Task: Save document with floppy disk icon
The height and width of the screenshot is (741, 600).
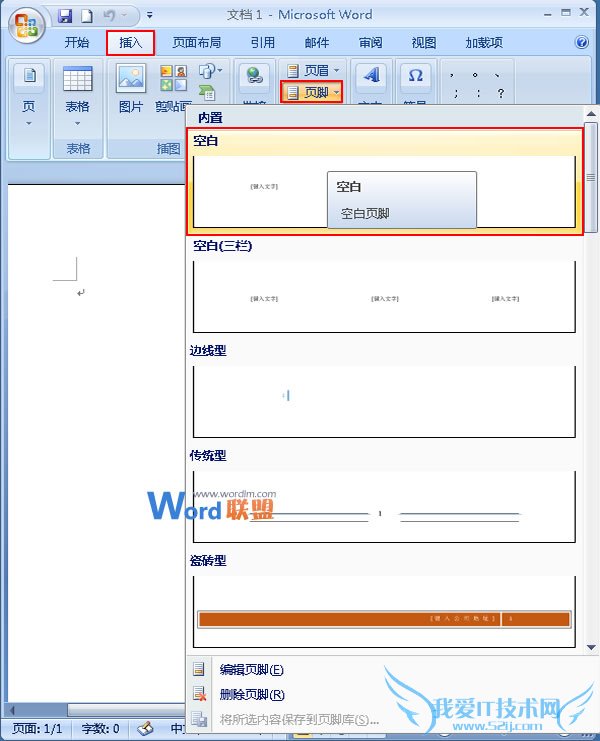Action: coord(65,16)
